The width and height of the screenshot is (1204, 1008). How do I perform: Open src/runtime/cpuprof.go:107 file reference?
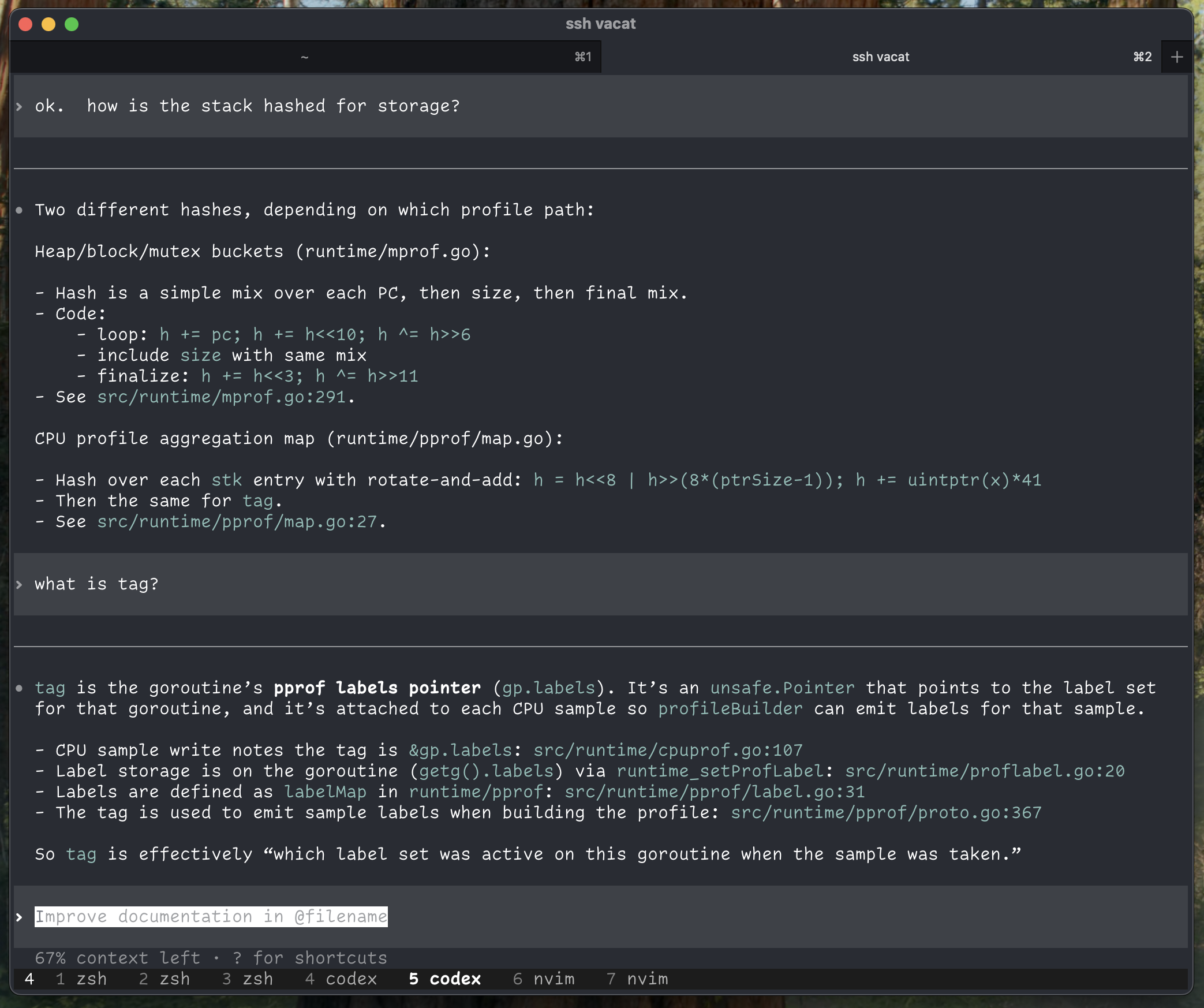(668, 751)
